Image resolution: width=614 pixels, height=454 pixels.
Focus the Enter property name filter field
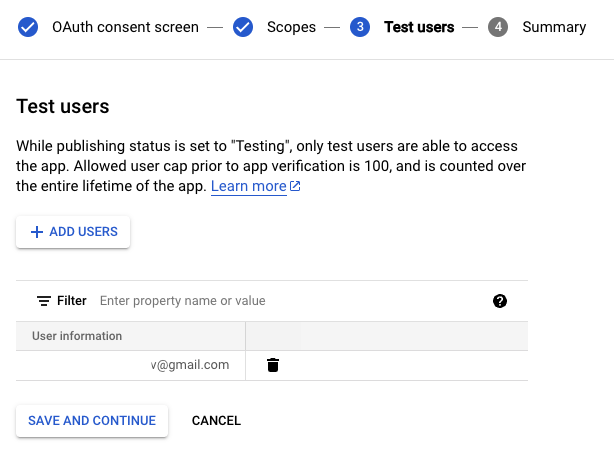tap(290, 301)
